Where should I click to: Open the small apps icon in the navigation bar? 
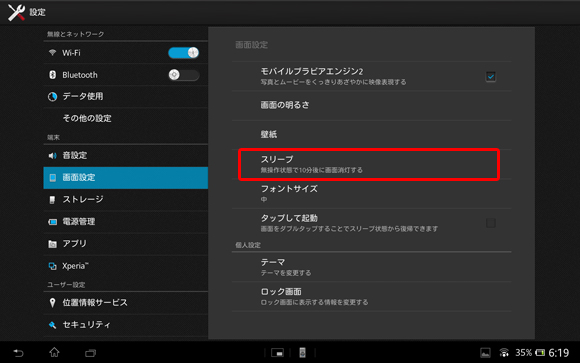(x=277, y=353)
